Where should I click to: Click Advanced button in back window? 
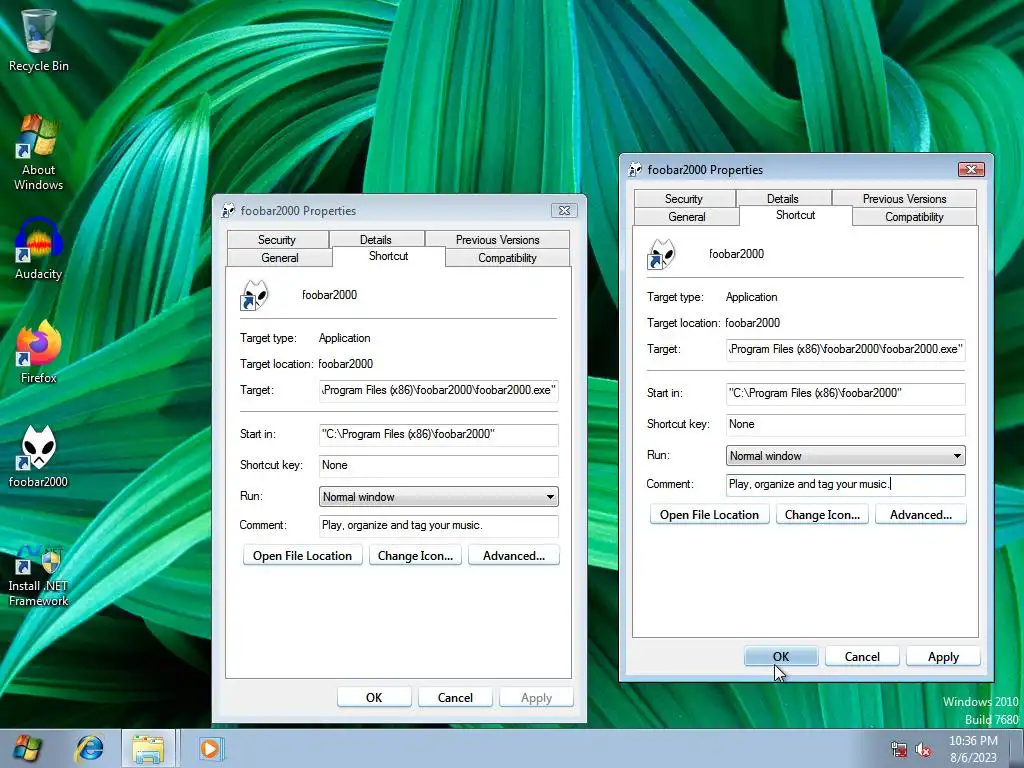click(x=514, y=556)
